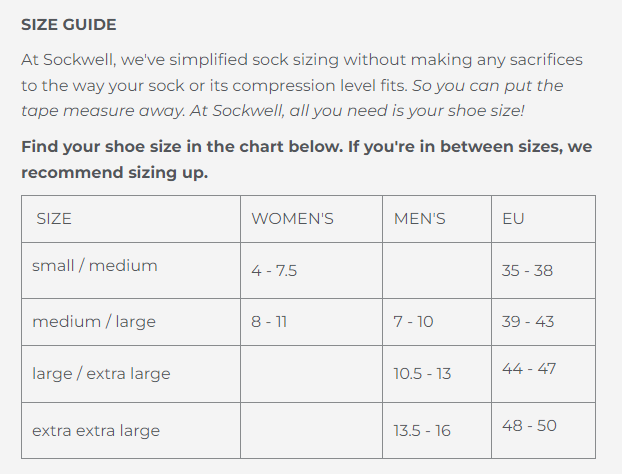Click the bold 'Find your shoe size' instruction
The width and height of the screenshot is (622, 474).
coord(307,160)
